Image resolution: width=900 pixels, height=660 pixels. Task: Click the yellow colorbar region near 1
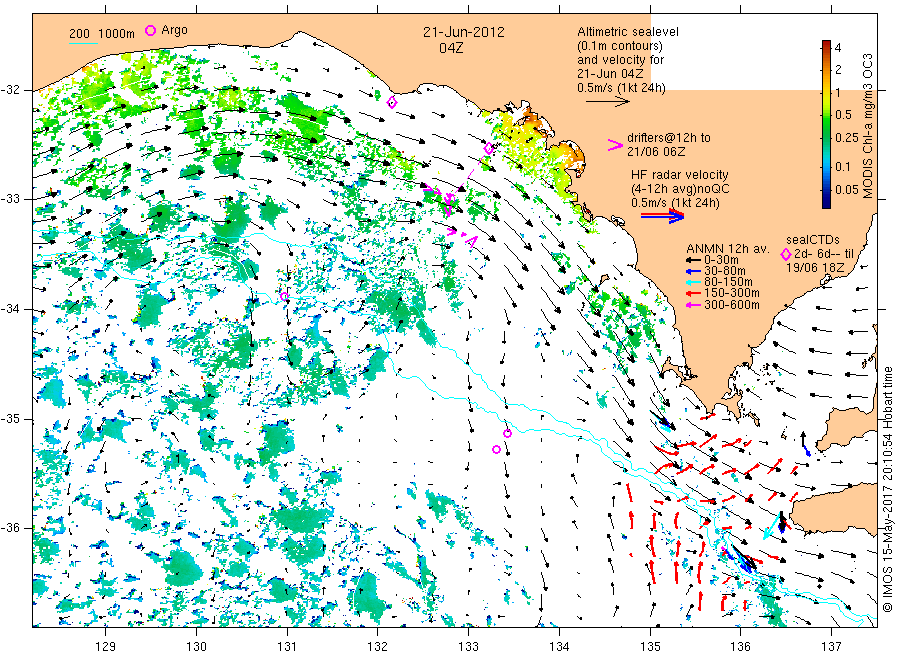click(826, 92)
